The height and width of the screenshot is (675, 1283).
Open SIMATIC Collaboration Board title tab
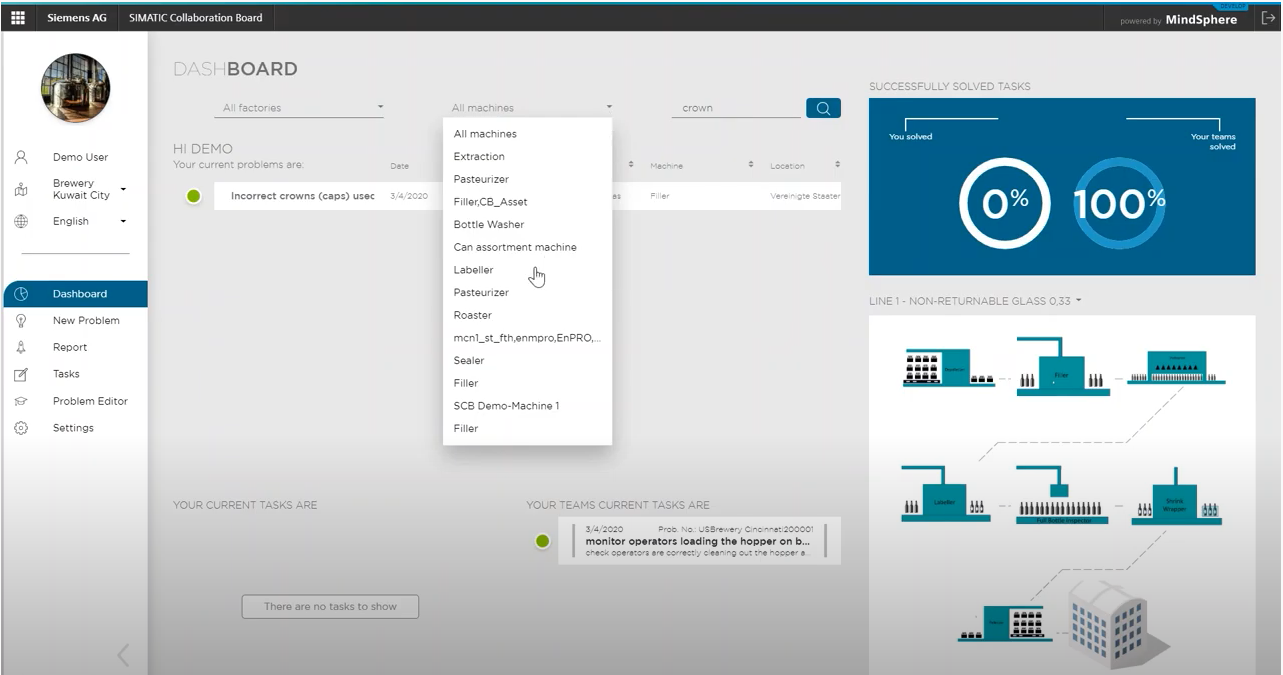tap(196, 17)
